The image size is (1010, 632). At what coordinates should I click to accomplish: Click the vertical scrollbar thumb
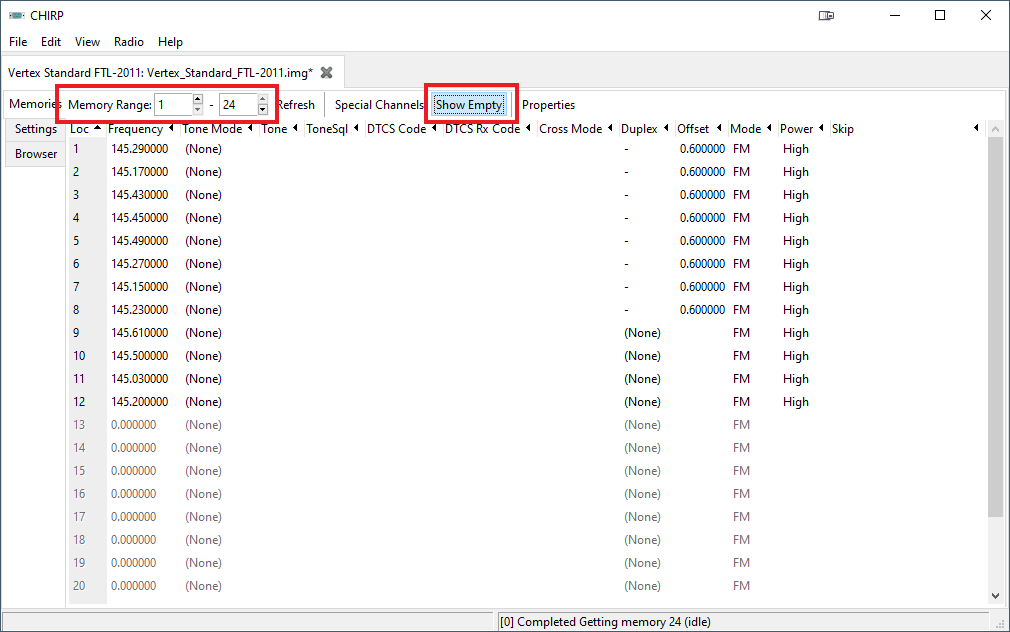pos(995,326)
